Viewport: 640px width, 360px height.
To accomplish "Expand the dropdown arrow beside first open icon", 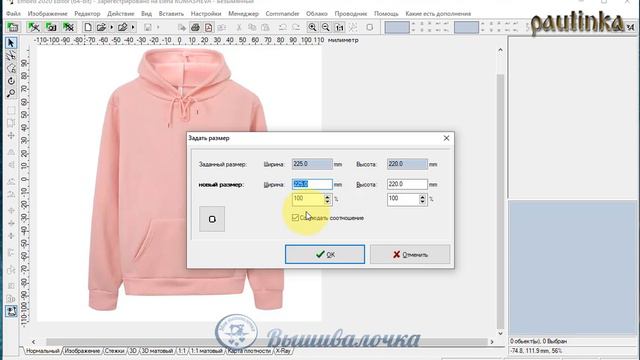I will point(111,27).
